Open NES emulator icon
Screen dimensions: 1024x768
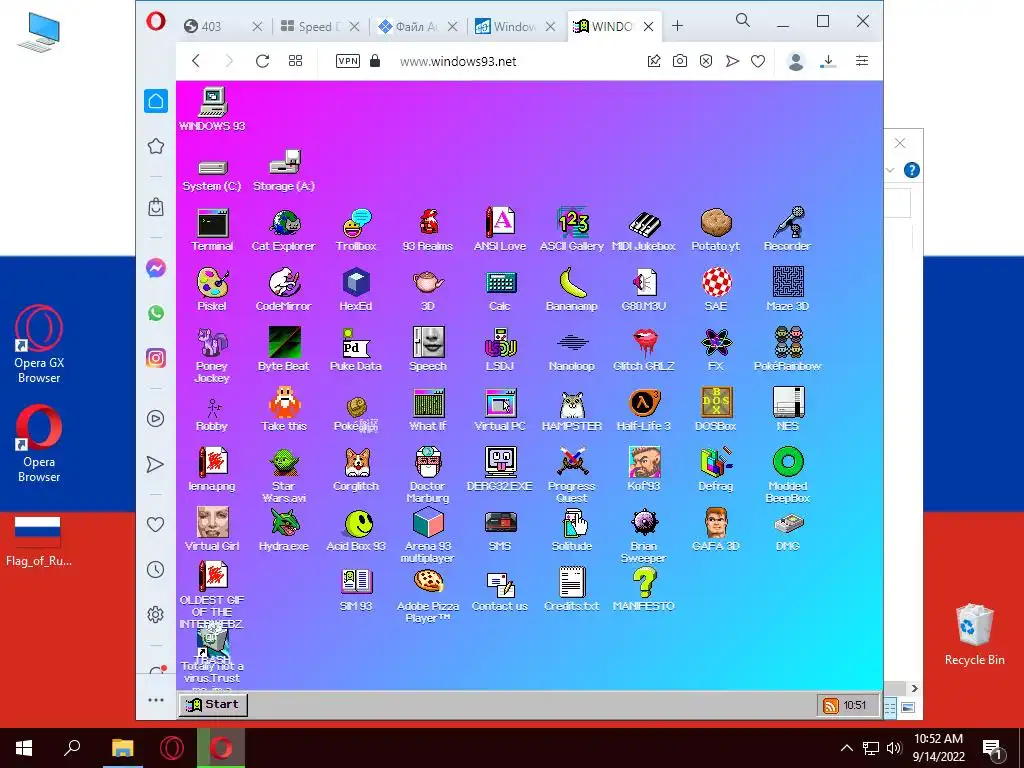click(x=788, y=404)
